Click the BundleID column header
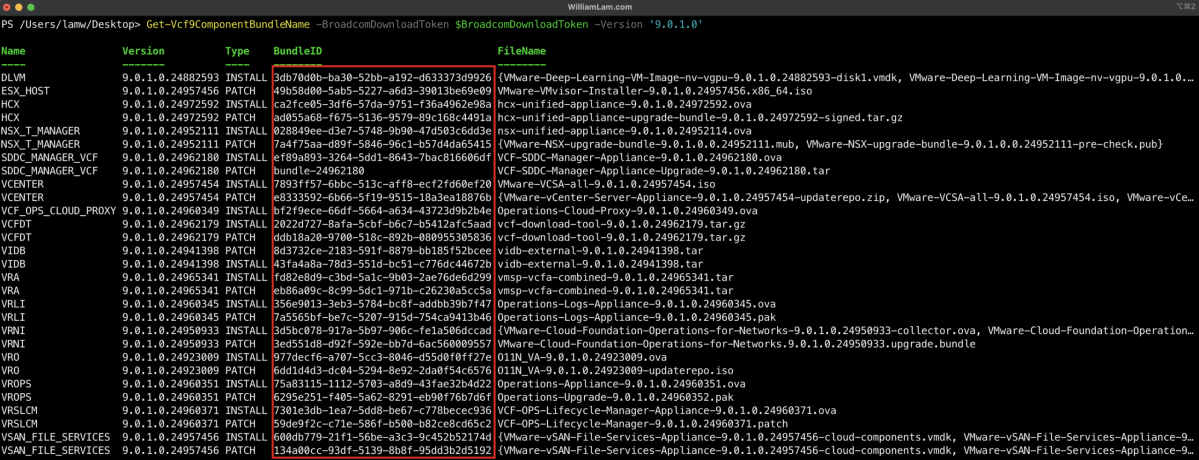Screen dimensions: 1199x460 point(297,51)
